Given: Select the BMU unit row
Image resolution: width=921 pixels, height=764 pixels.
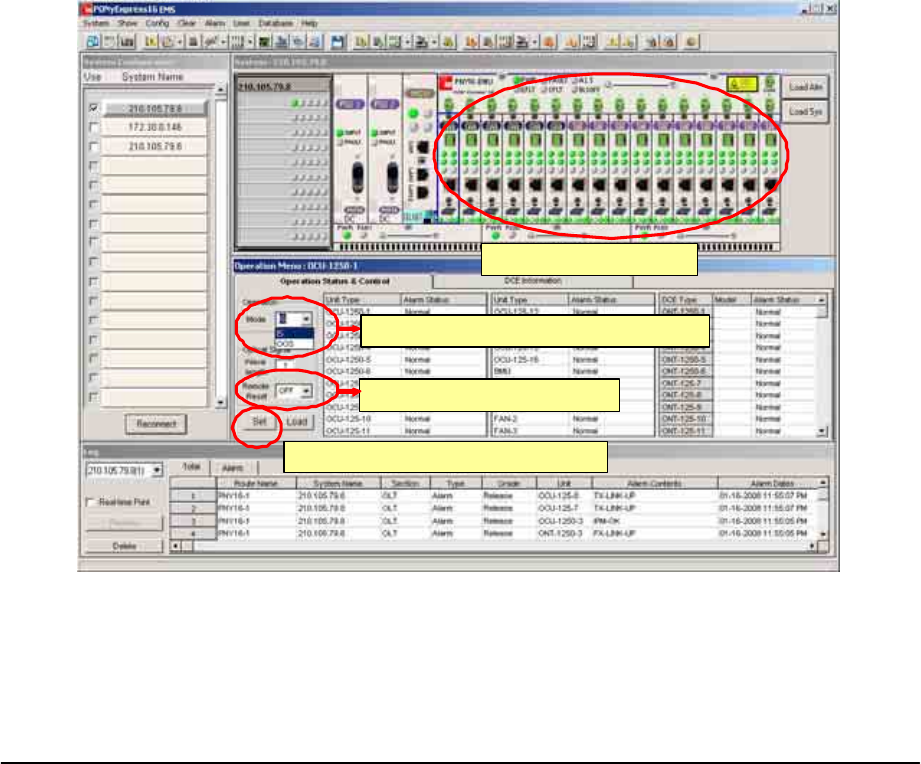Looking at the screenshot, I should pyautogui.click(x=573, y=372).
